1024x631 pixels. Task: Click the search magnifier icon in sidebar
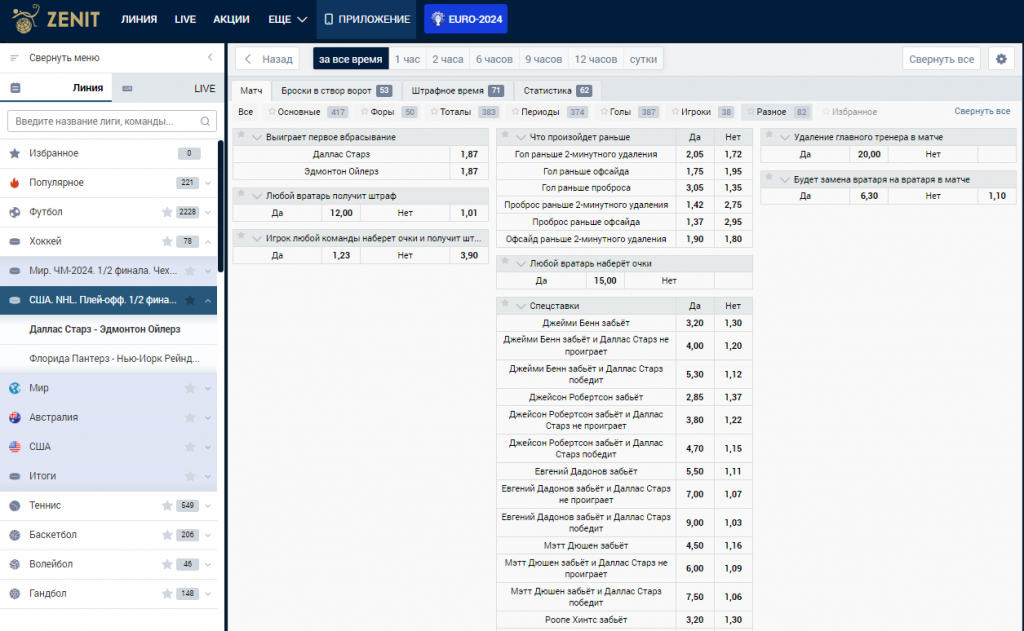205,121
